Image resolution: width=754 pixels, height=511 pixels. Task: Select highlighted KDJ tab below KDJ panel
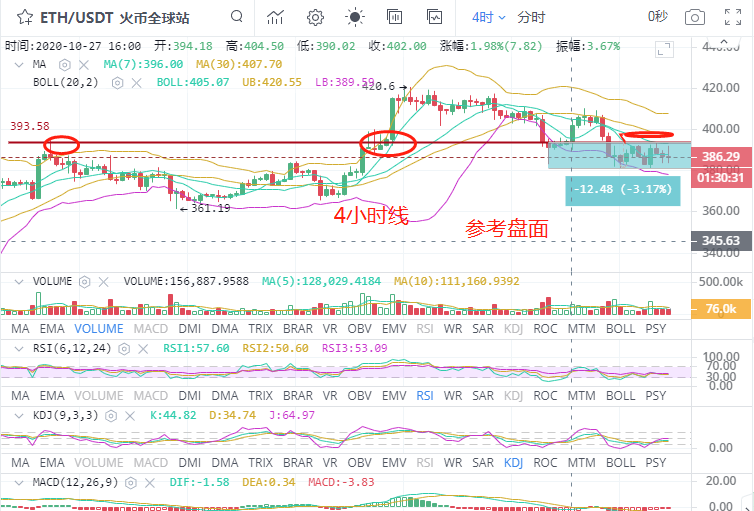513,463
